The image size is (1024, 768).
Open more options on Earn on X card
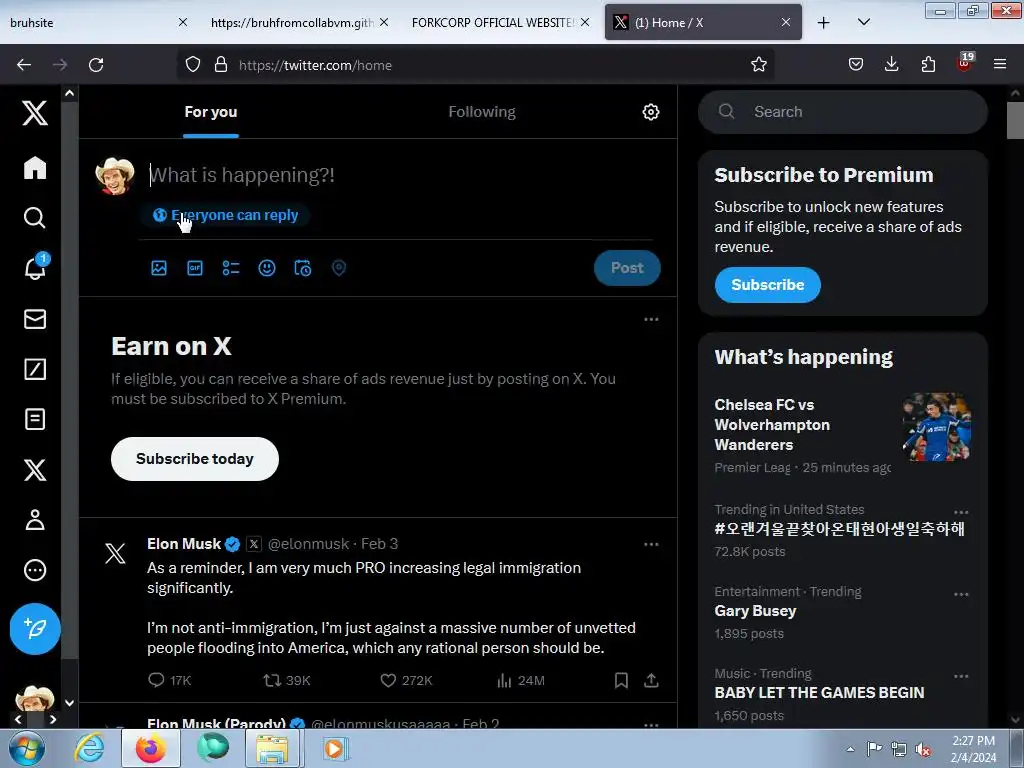(x=651, y=319)
